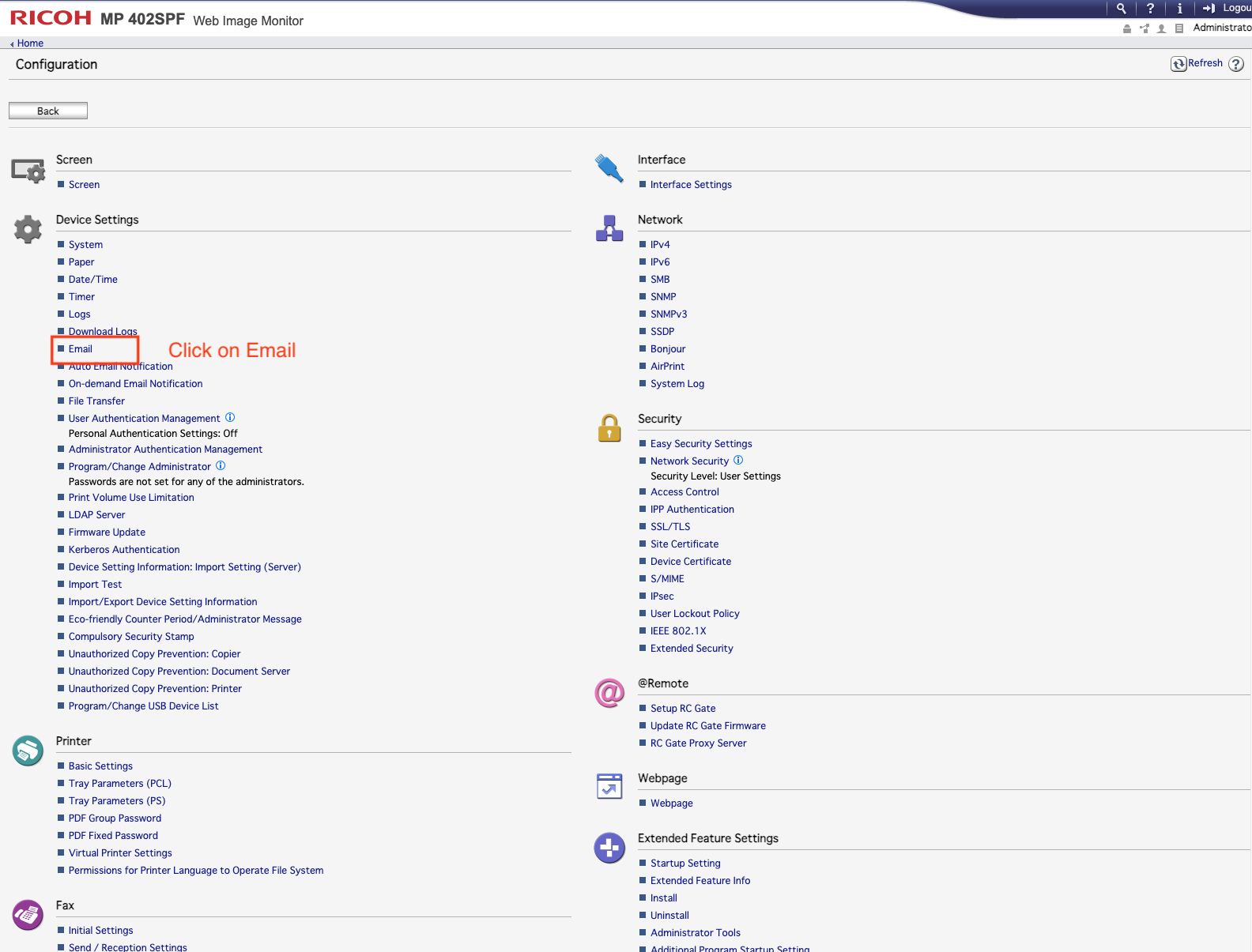
Task: Click the Interface section cable icon
Action: (x=609, y=168)
